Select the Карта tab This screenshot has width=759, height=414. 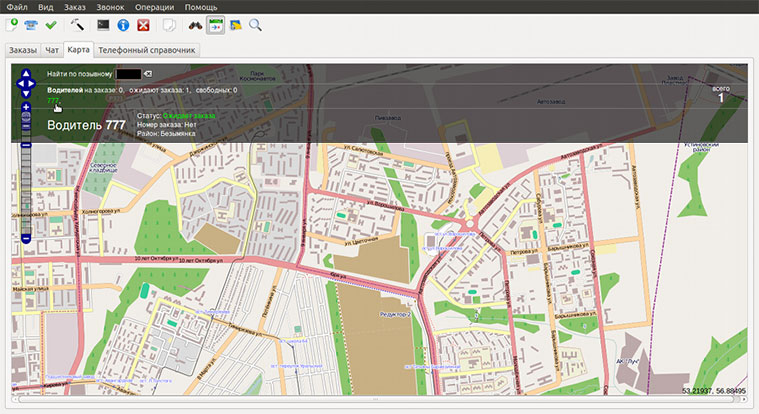coord(78,49)
